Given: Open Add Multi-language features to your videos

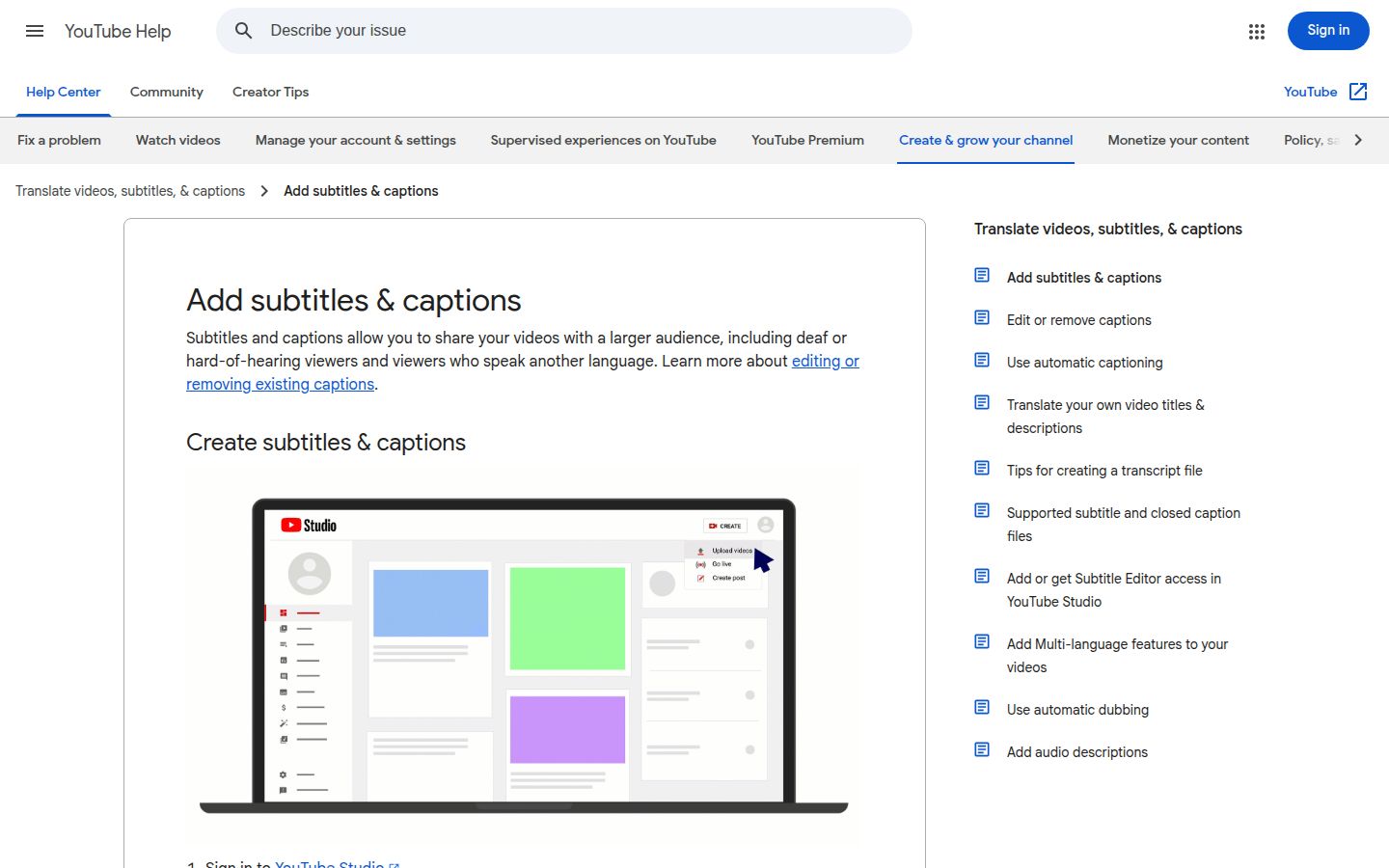Looking at the screenshot, I should pos(1117,656).
